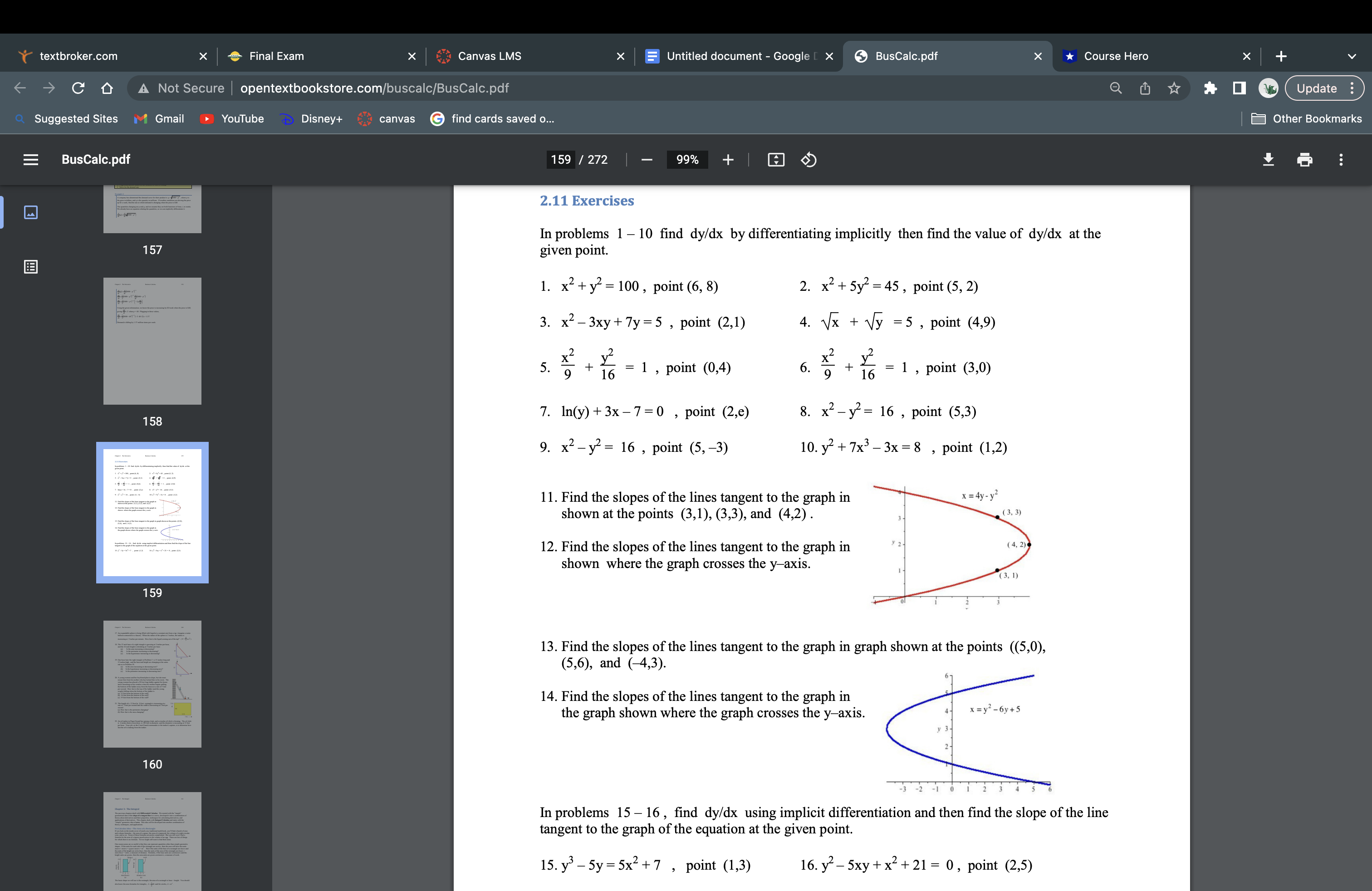
Task: Rotate the PDF counterclockwise
Action: pos(808,160)
